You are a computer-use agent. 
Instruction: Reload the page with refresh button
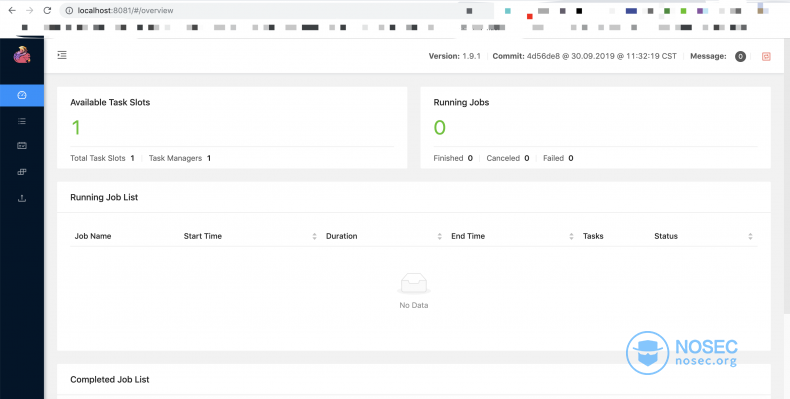point(47,11)
